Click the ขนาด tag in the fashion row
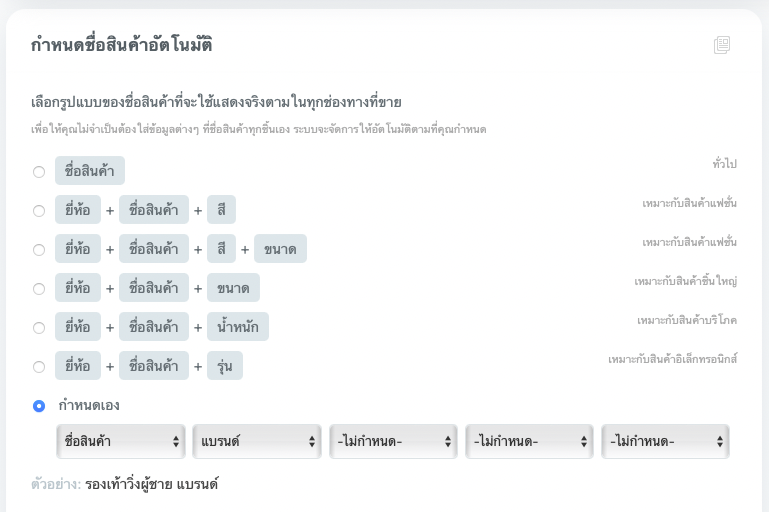This screenshot has width=769, height=512. coord(280,249)
